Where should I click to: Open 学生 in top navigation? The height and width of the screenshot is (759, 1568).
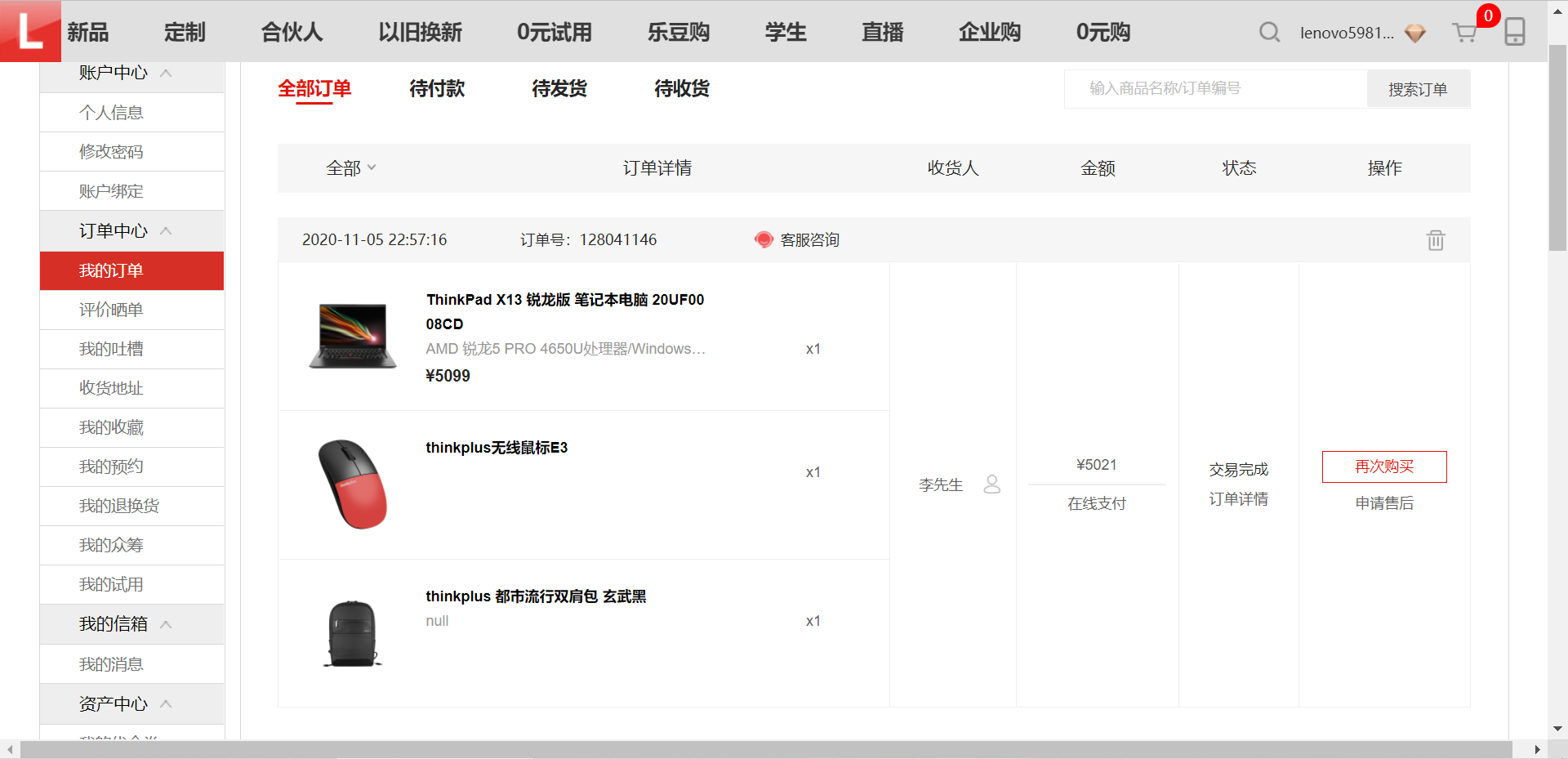pyautogui.click(x=786, y=32)
